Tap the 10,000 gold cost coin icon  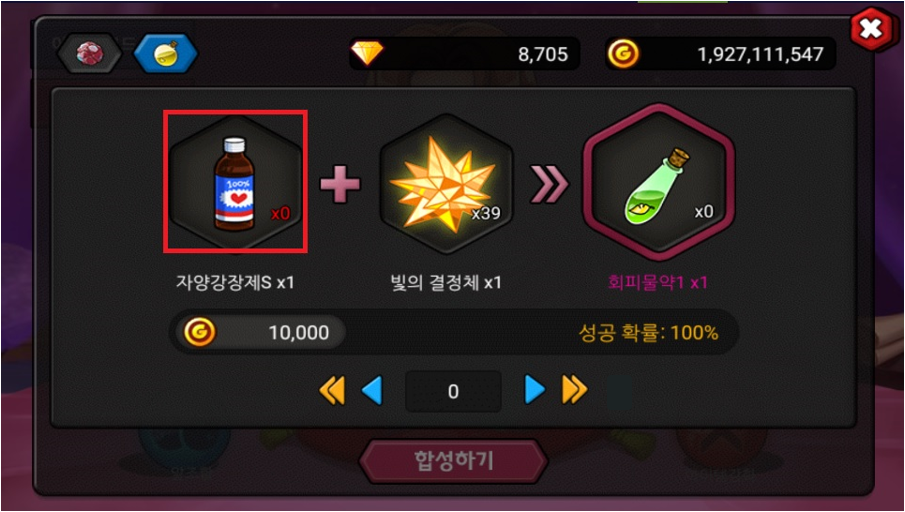tap(200, 332)
